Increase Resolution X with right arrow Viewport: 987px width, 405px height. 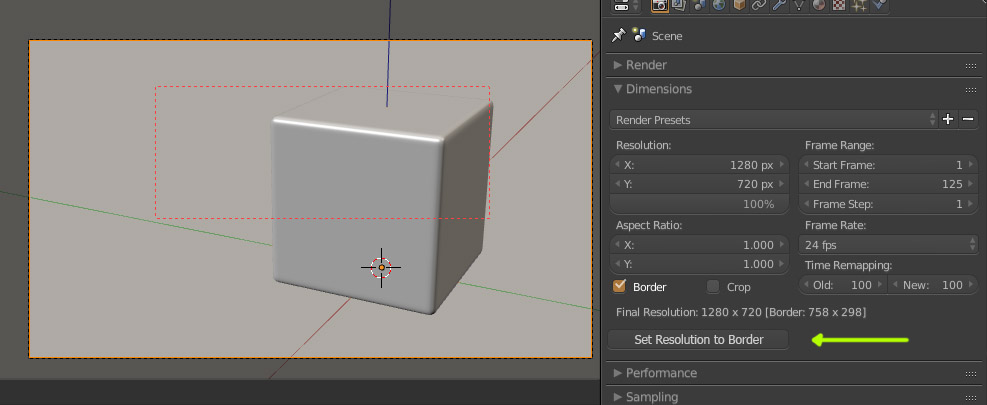pyautogui.click(x=782, y=165)
